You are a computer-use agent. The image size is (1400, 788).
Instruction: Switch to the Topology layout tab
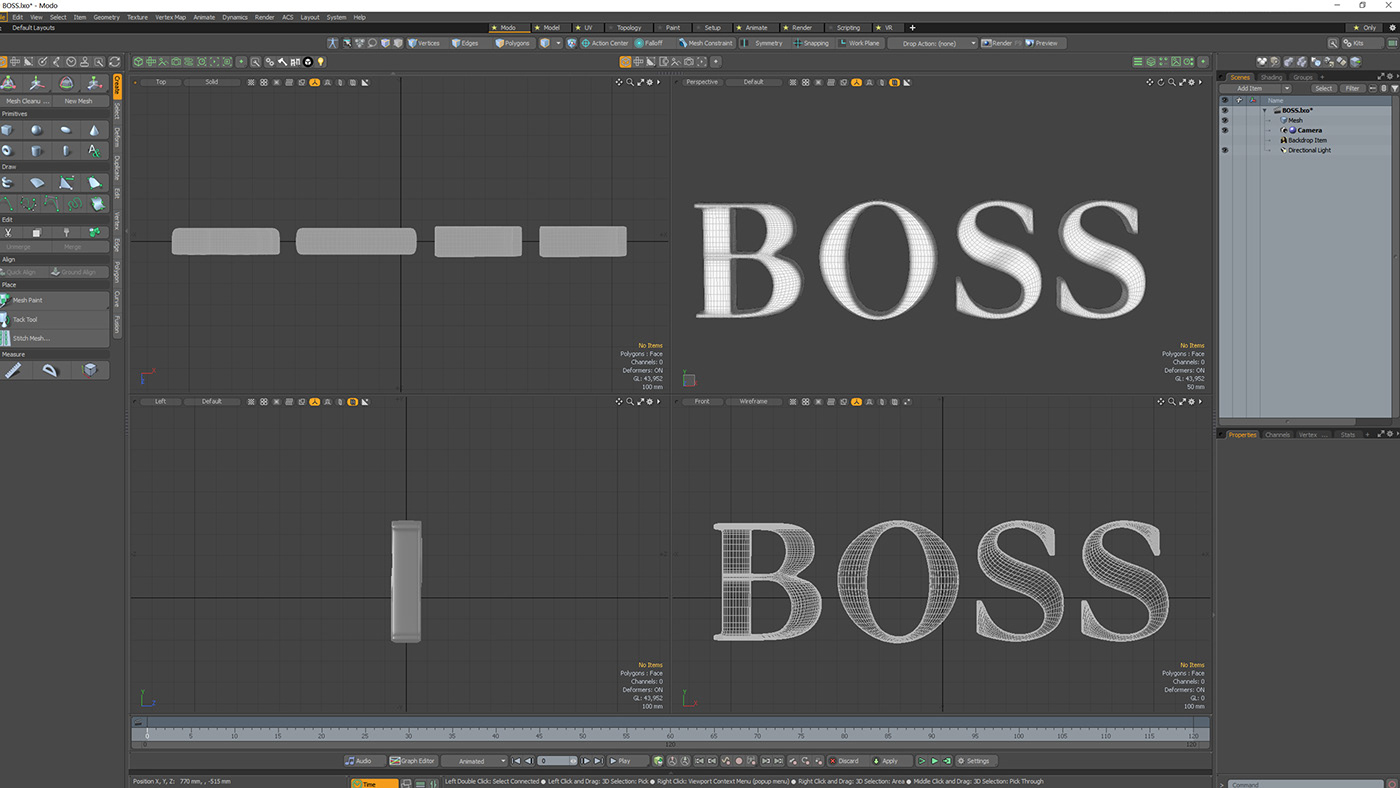coord(629,28)
